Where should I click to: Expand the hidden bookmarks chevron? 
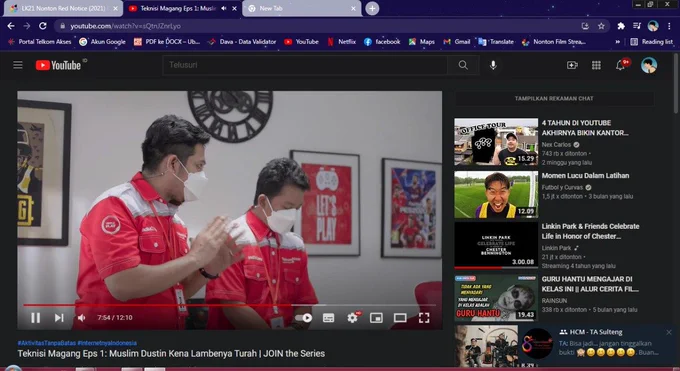[618, 42]
